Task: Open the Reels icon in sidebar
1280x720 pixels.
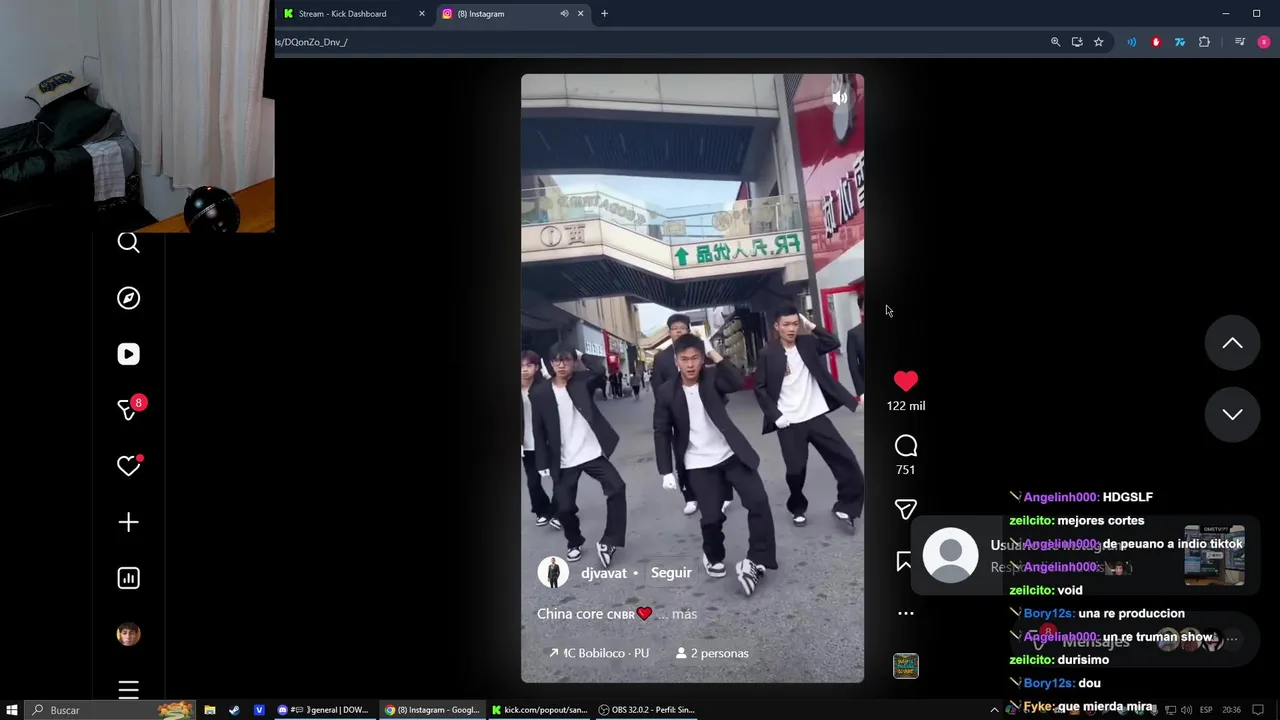Action: click(x=128, y=354)
